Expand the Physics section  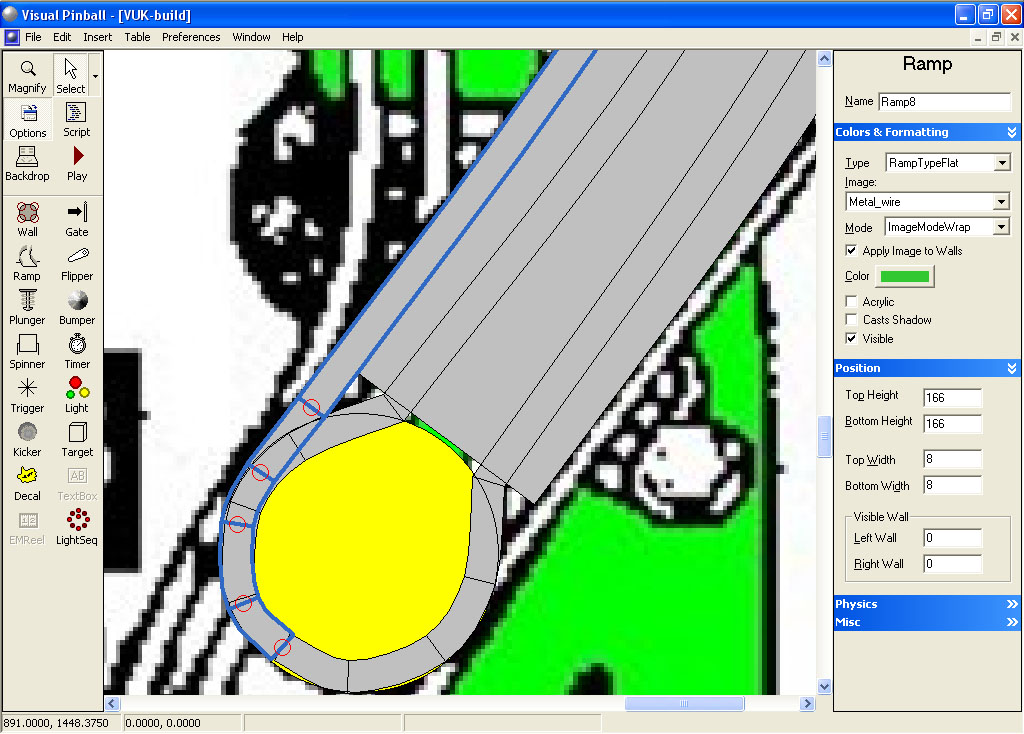tap(926, 604)
